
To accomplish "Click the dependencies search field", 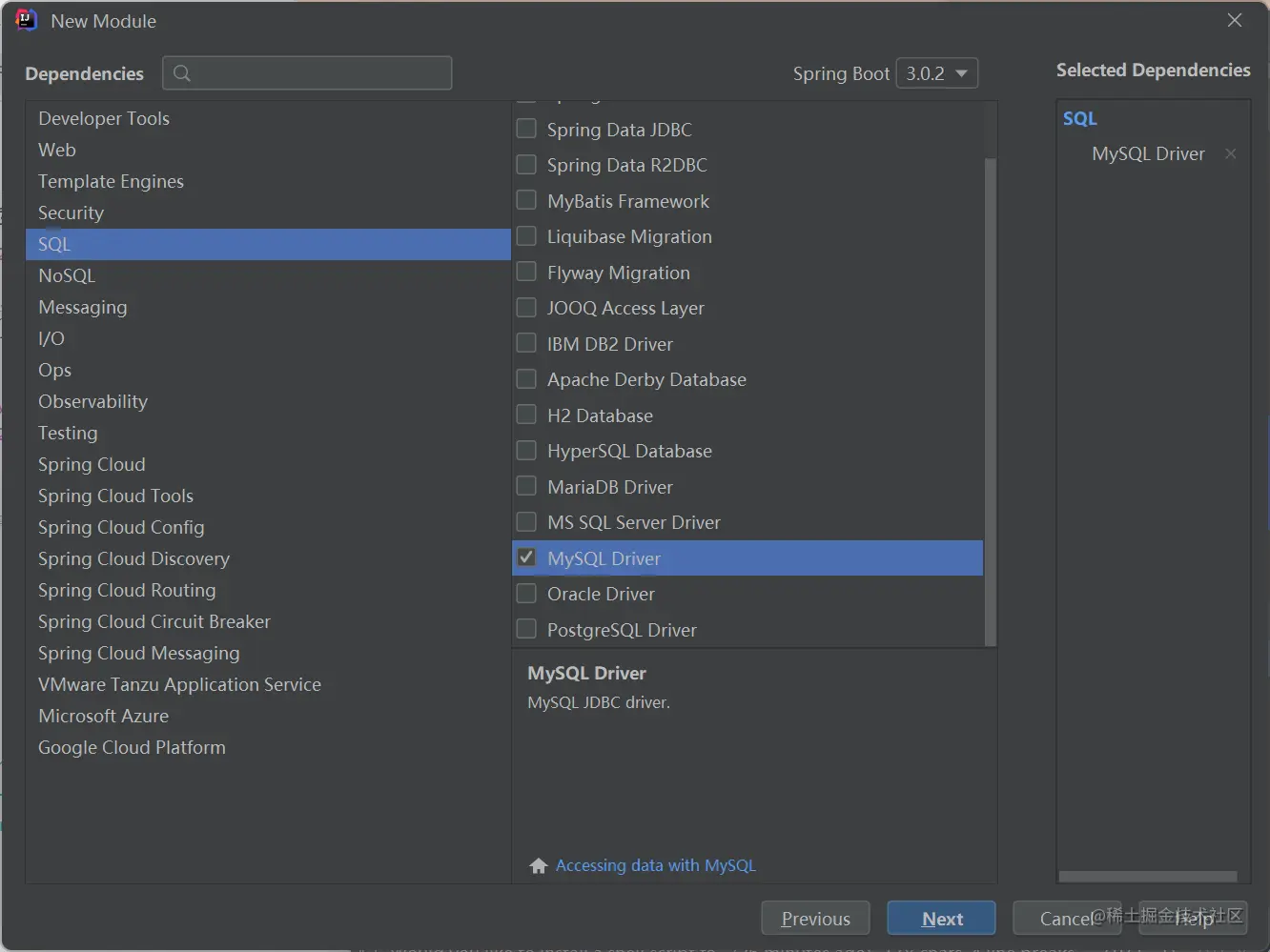I will point(307,73).
